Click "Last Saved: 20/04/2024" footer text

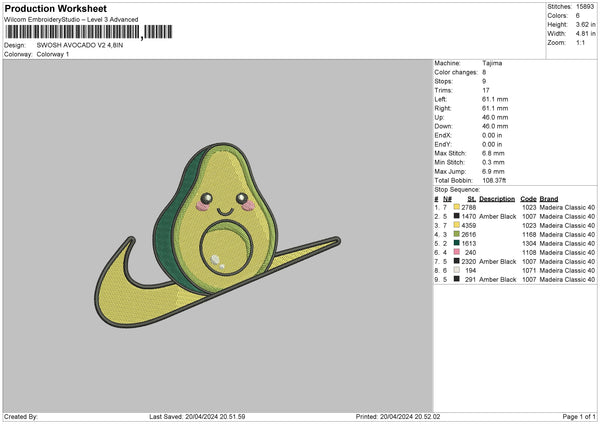pos(184,416)
